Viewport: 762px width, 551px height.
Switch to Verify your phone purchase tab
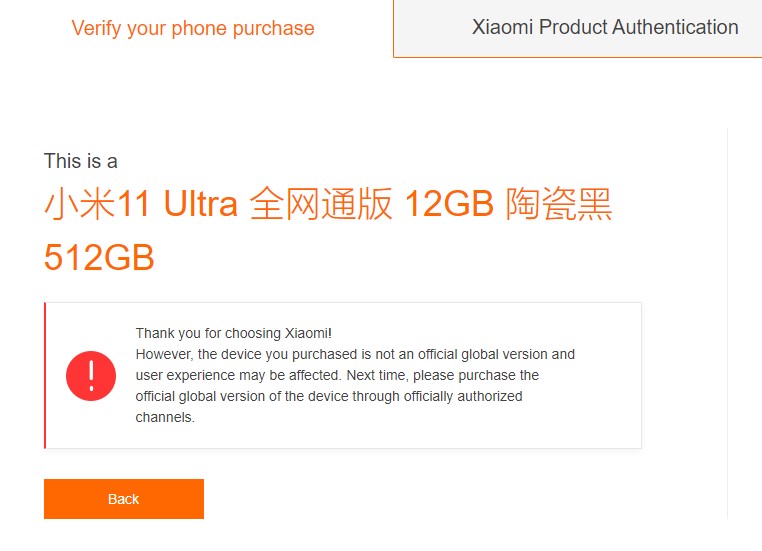[x=193, y=28]
